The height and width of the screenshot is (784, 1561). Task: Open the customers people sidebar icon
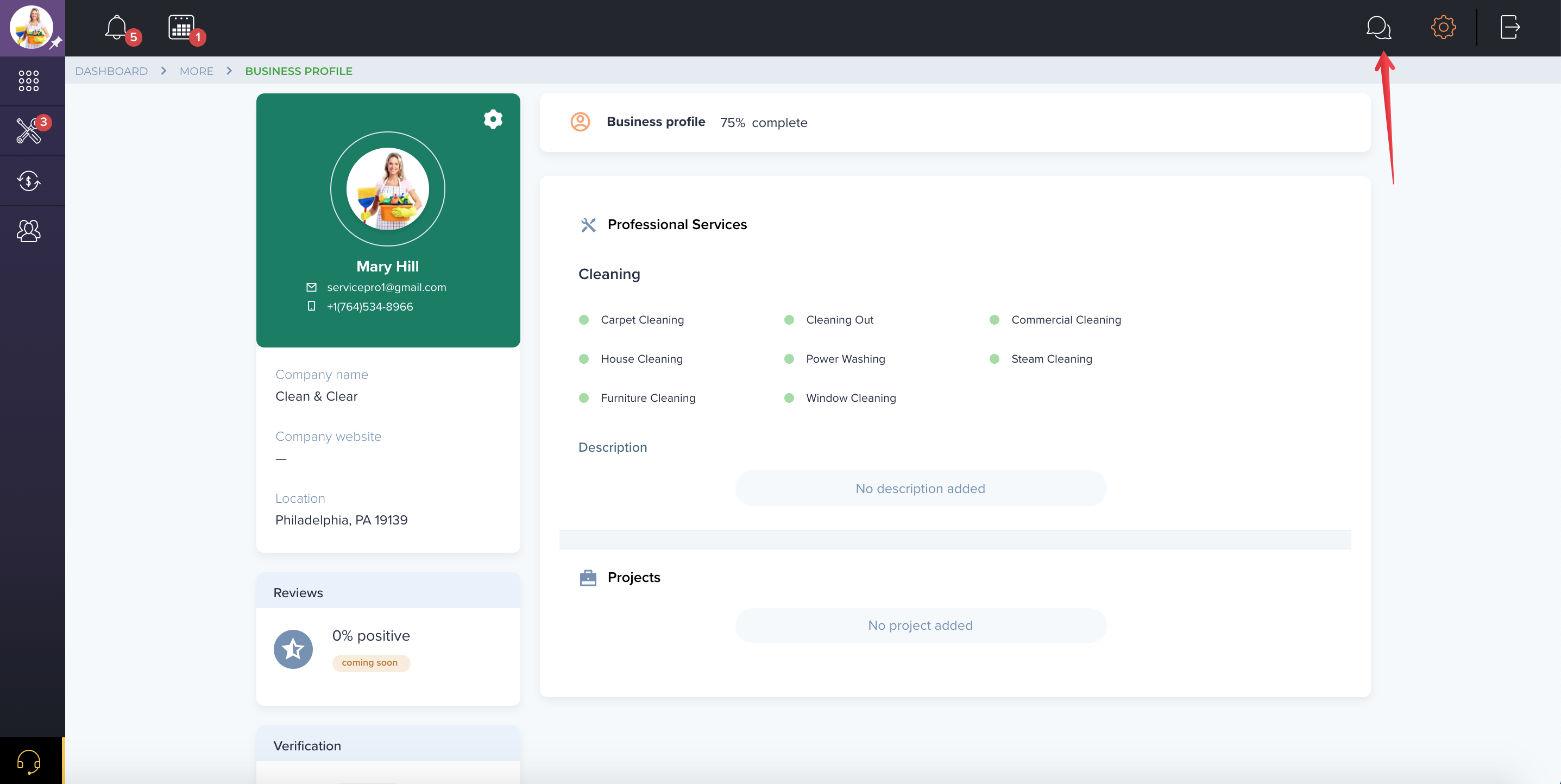(x=28, y=230)
